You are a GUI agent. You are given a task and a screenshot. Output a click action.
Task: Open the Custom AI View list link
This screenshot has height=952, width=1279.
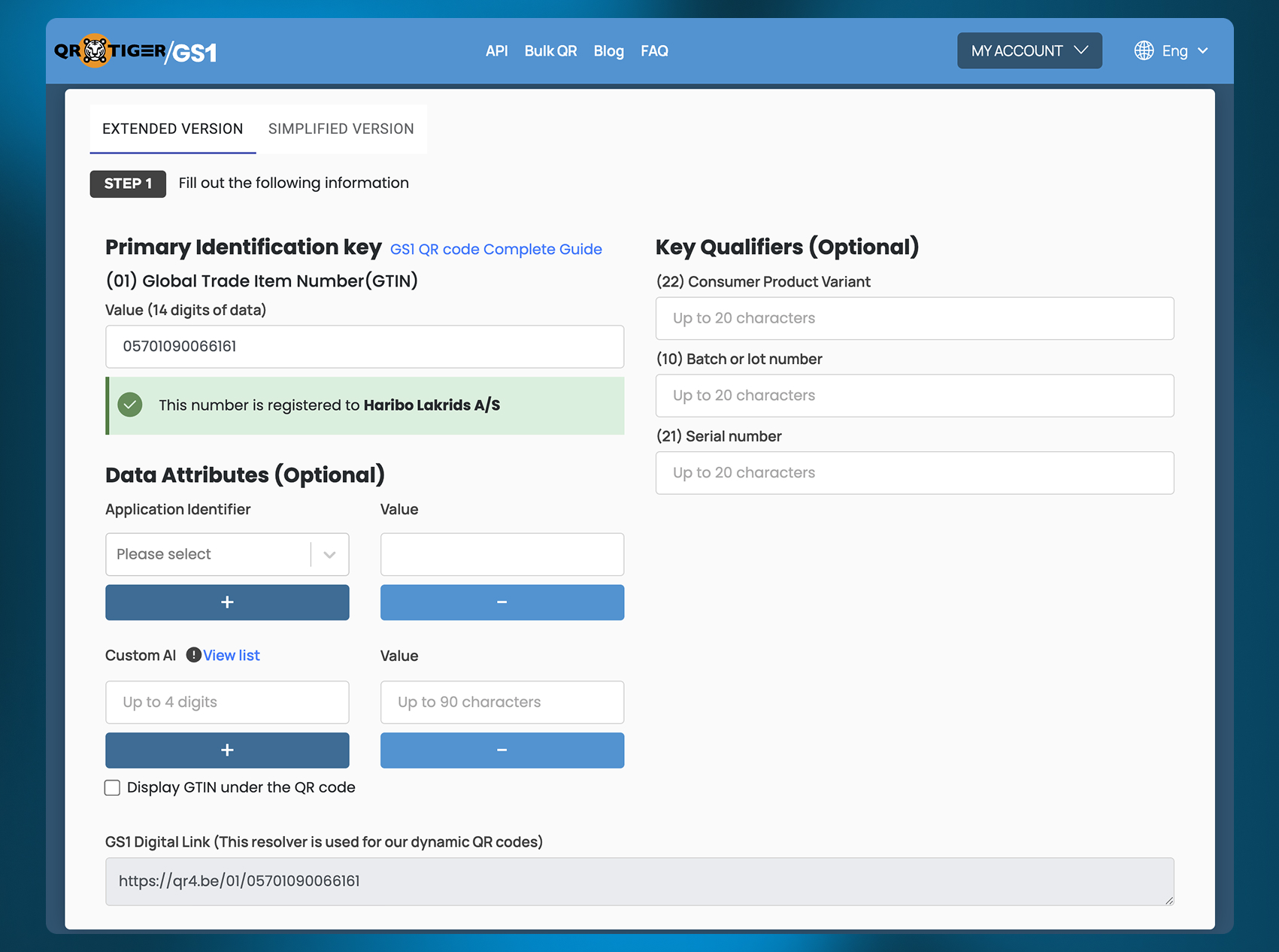pyautogui.click(x=232, y=655)
